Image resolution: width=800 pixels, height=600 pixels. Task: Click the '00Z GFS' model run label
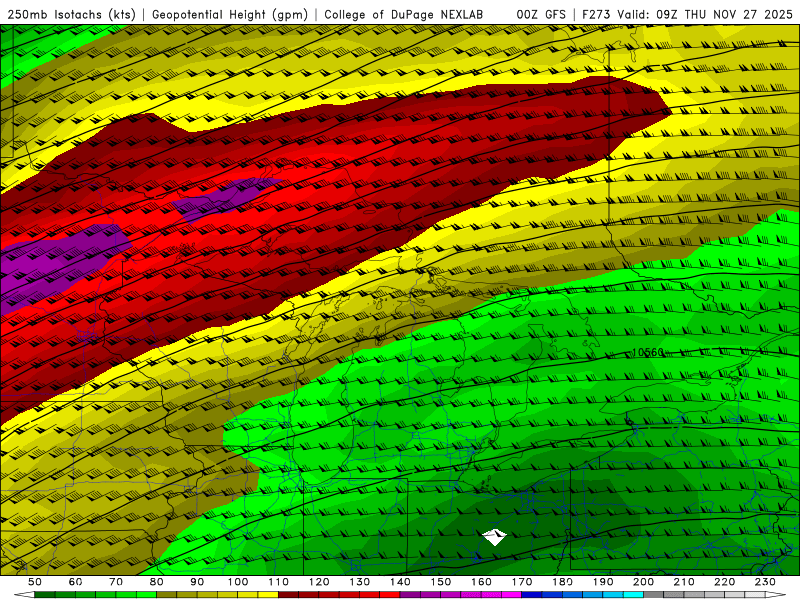pos(541,14)
